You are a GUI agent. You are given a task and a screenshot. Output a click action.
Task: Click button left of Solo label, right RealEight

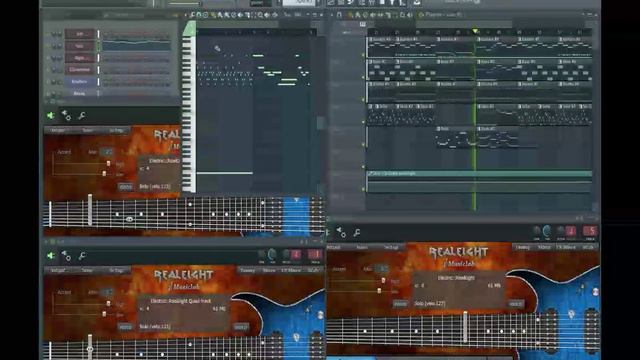click(400, 304)
